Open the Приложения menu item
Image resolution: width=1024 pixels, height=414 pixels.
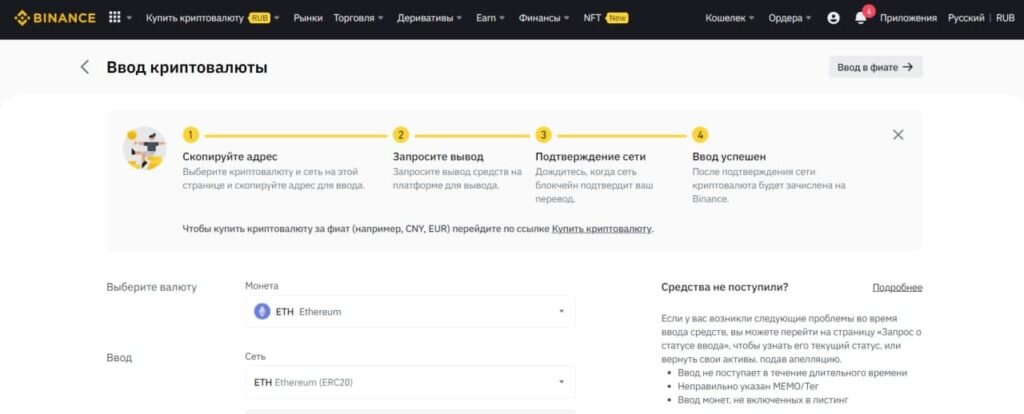(x=908, y=18)
